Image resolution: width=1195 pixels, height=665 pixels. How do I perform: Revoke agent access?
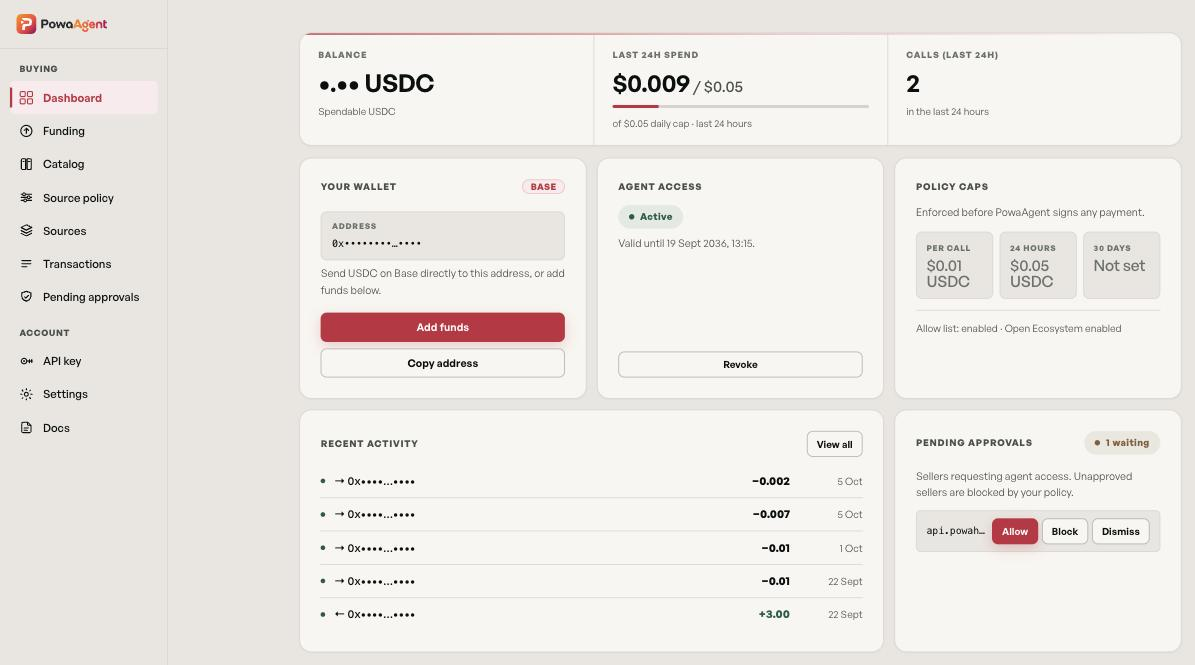pyautogui.click(x=740, y=364)
